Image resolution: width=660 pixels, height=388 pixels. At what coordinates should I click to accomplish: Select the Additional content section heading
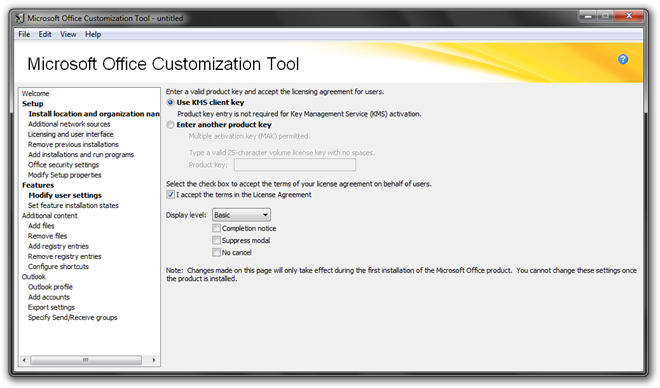50,215
